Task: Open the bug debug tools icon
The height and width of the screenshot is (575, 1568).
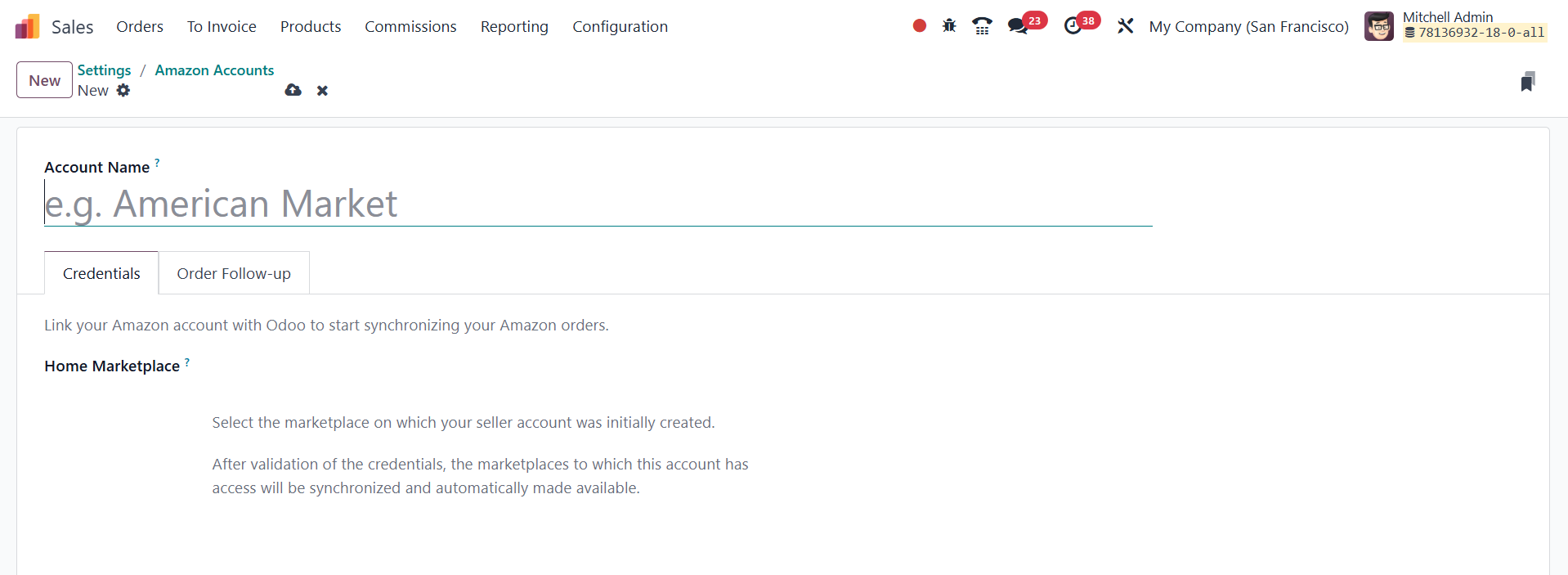Action: [x=949, y=26]
